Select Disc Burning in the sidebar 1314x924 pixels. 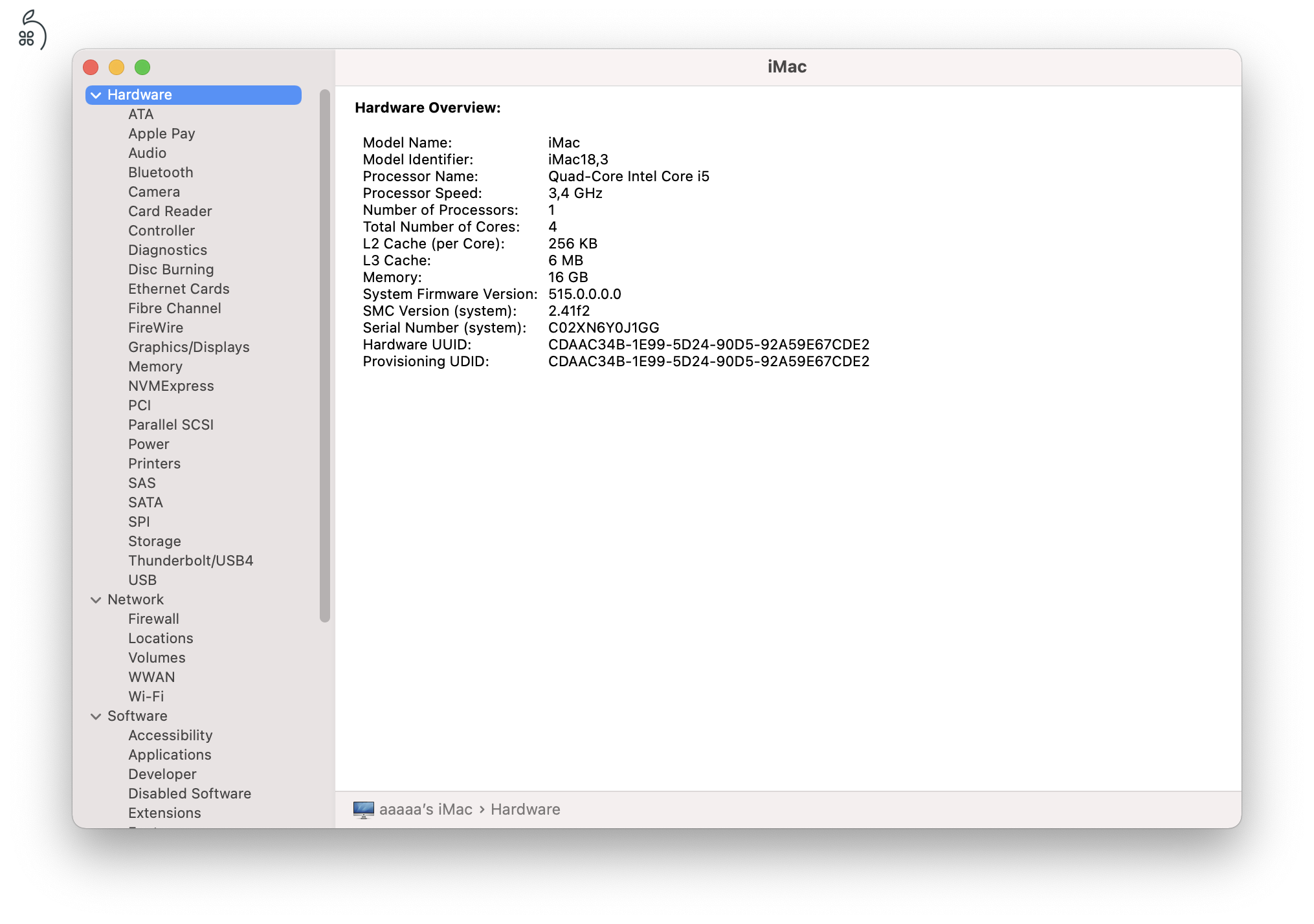coord(171,269)
